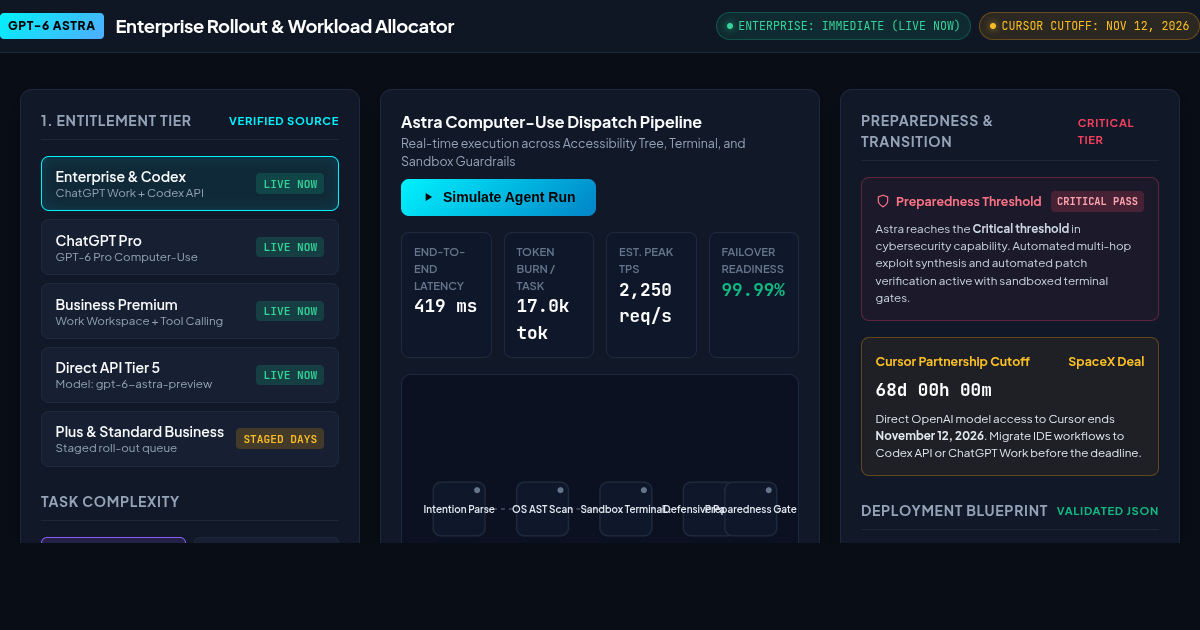Click the LIVE NOW badge on Enterprise & Codex

(290, 184)
